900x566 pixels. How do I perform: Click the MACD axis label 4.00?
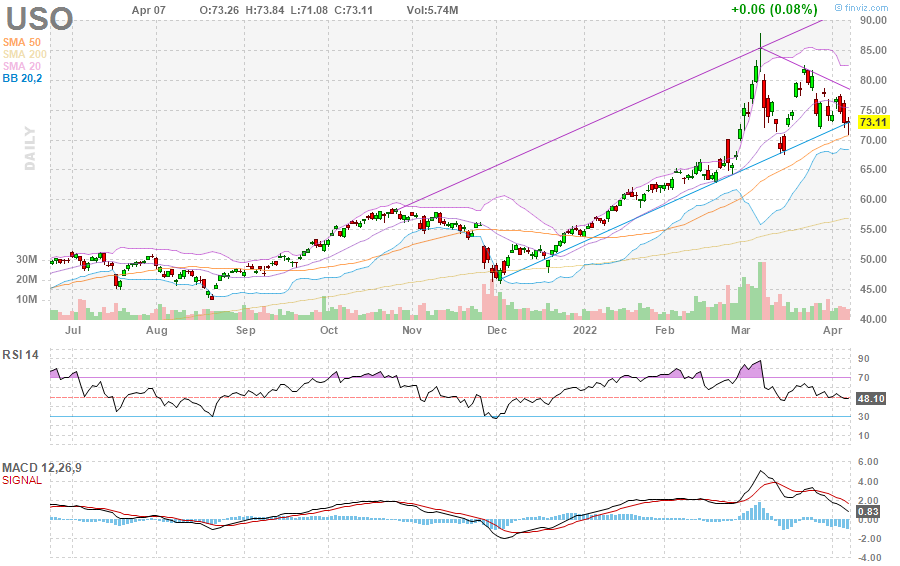tap(870, 482)
